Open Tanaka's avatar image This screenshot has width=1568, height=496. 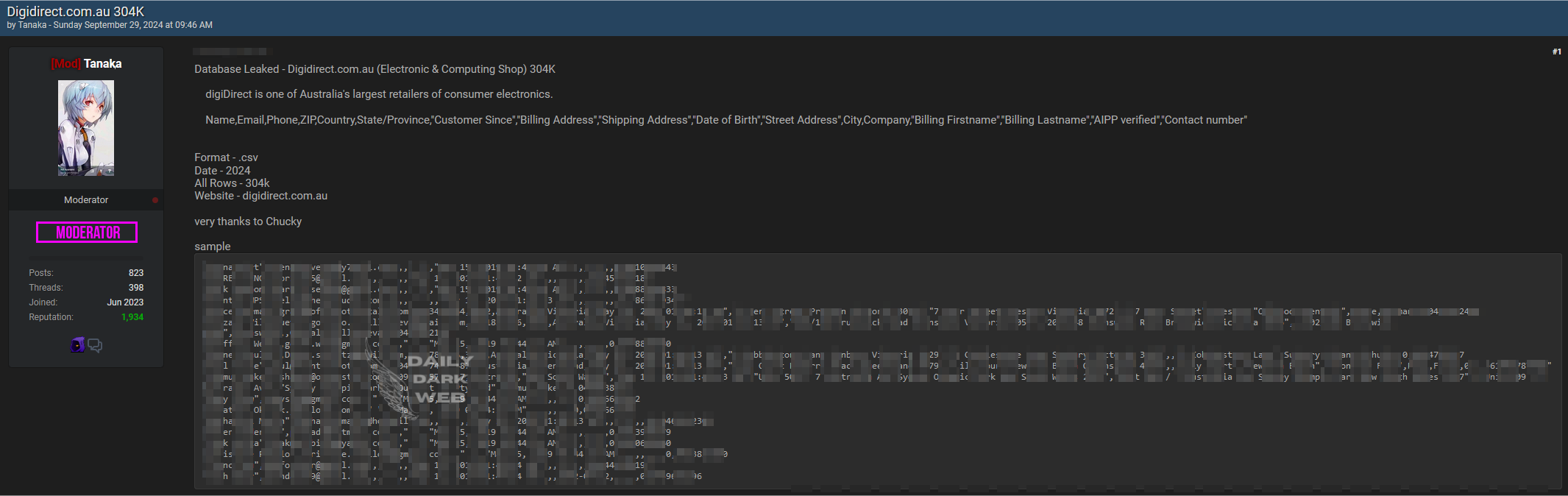point(86,128)
